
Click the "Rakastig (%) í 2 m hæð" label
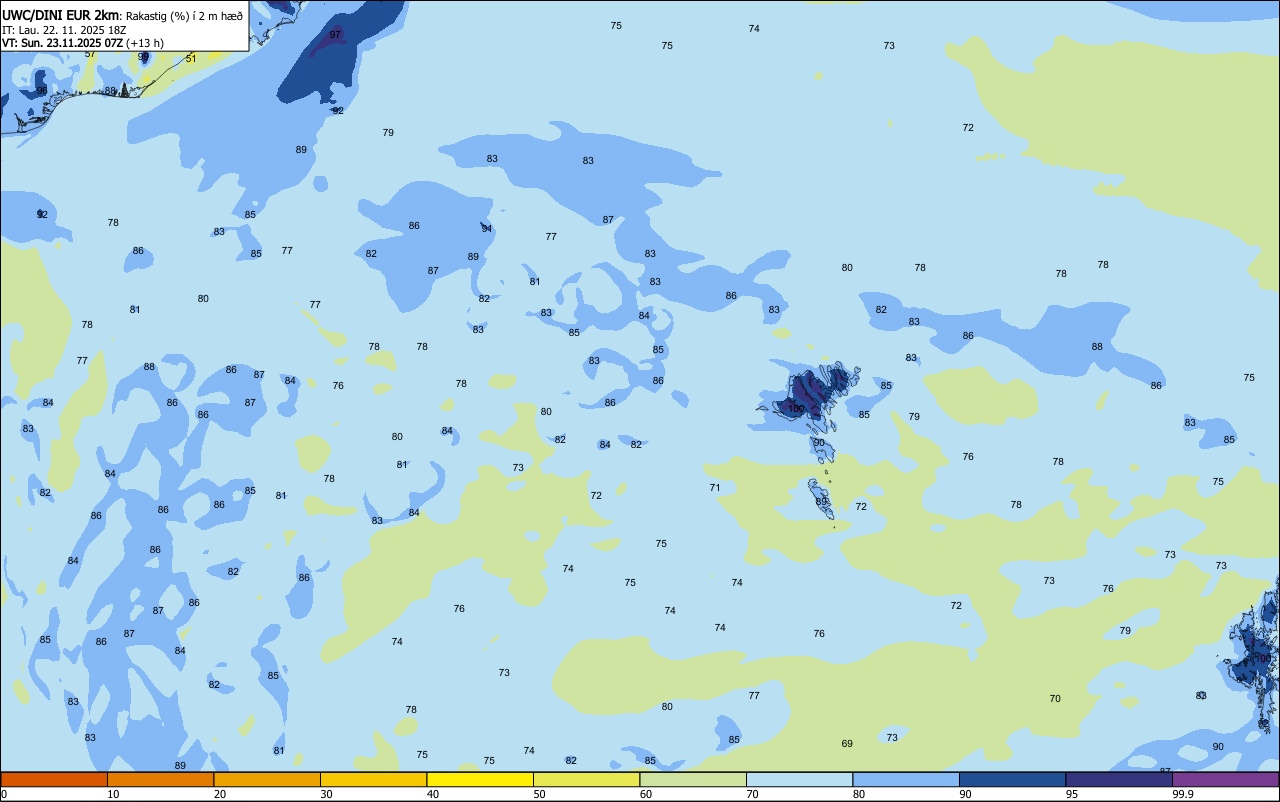point(184,16)
